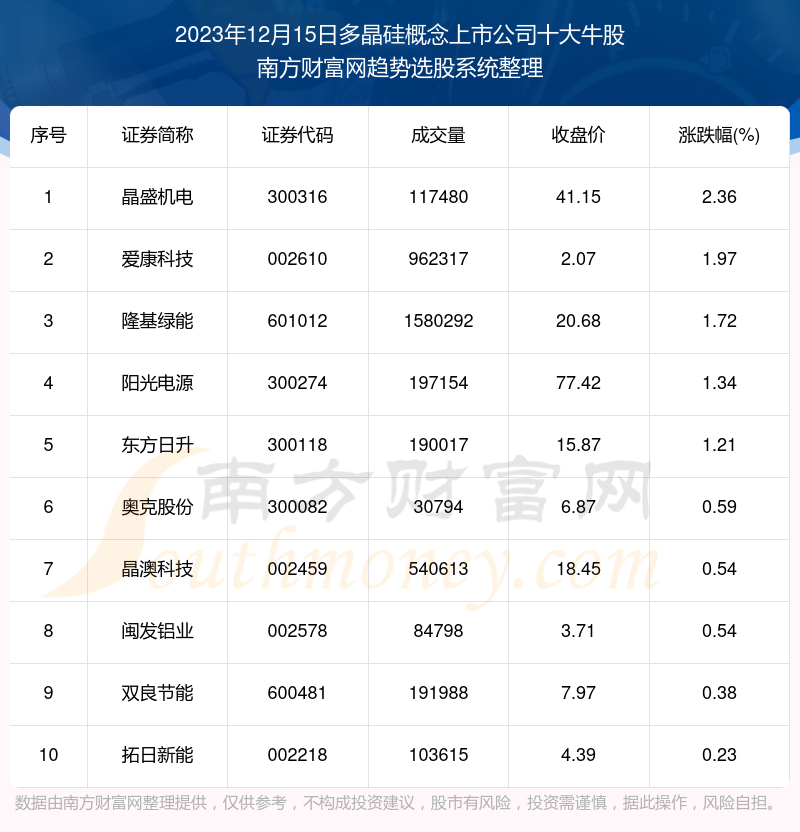
Task: Select stock name 爱康科技
Action: pyautogui.click(x=157, y=259)
